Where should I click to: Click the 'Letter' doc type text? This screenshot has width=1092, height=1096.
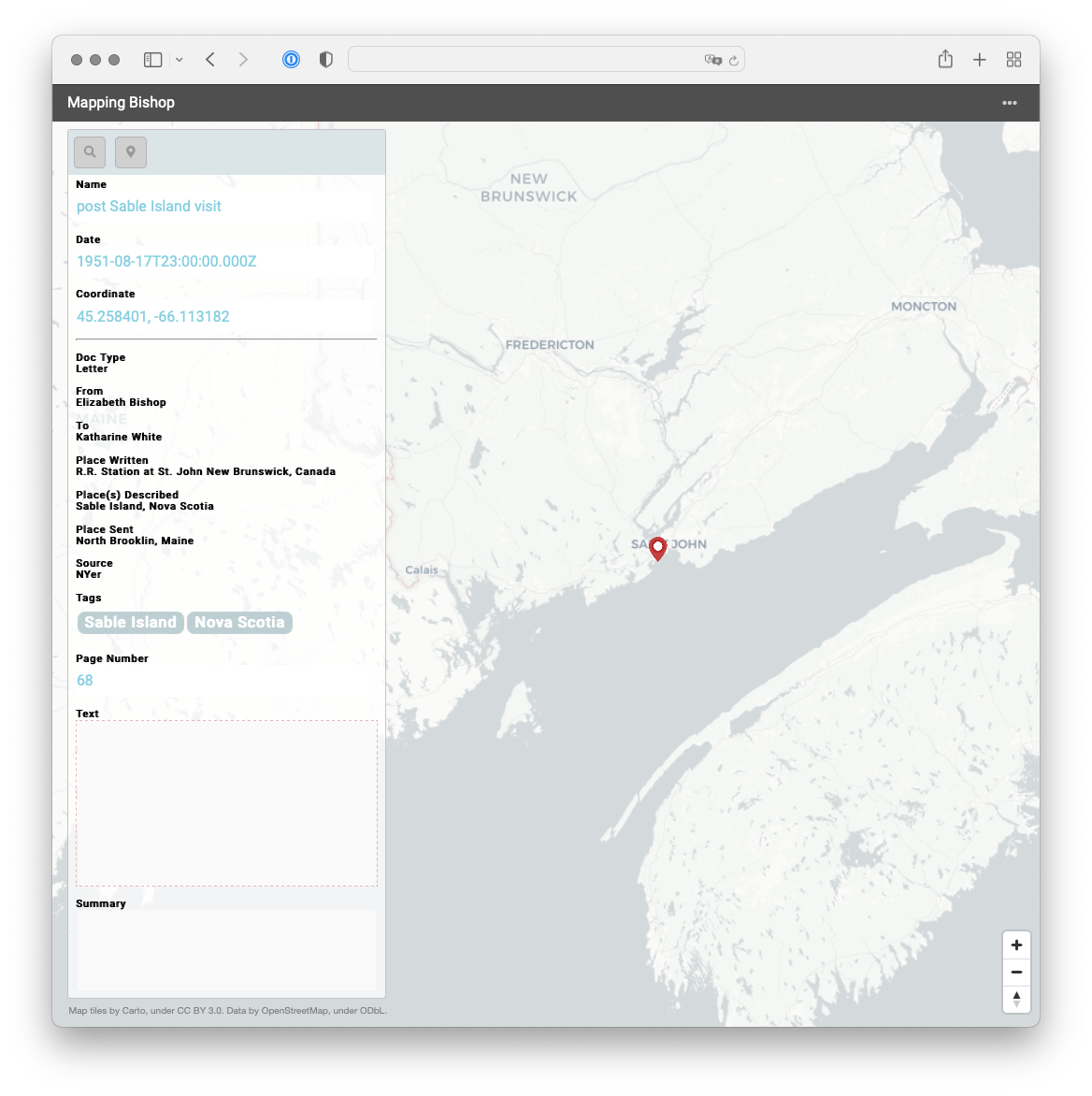pos(92,369)
